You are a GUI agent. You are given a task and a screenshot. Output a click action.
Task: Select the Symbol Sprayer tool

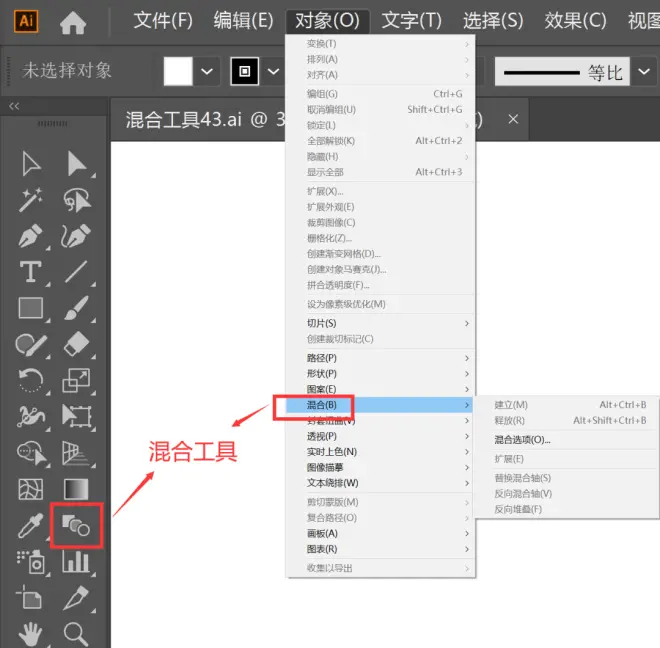[x=31, y=562]
